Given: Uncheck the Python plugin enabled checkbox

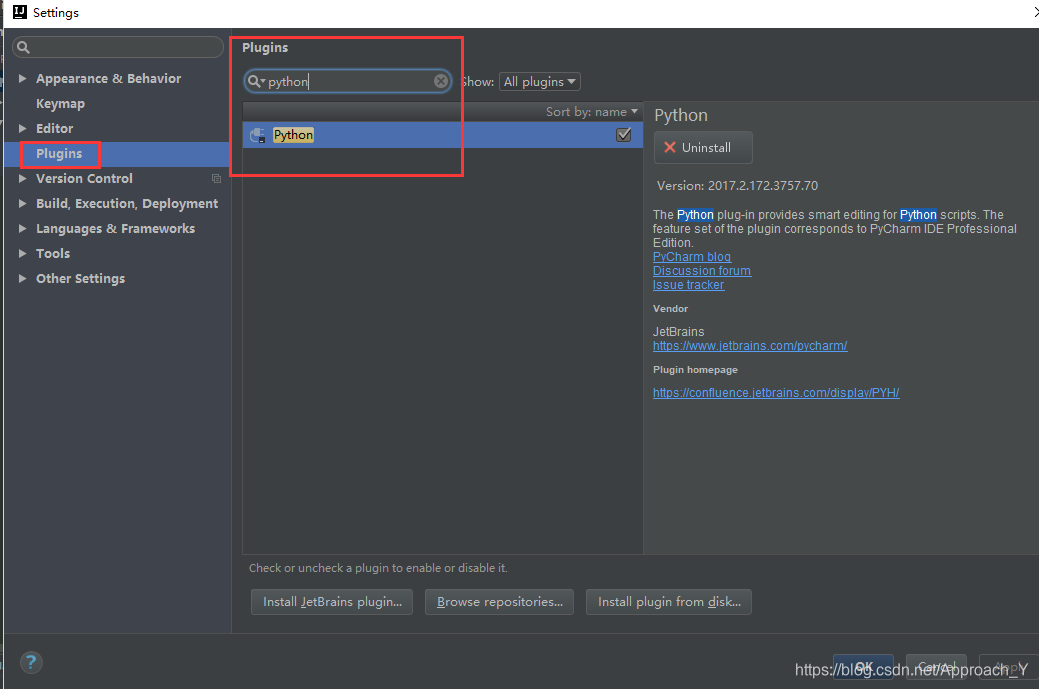Looking at the screenshot, I should [624, 135].
